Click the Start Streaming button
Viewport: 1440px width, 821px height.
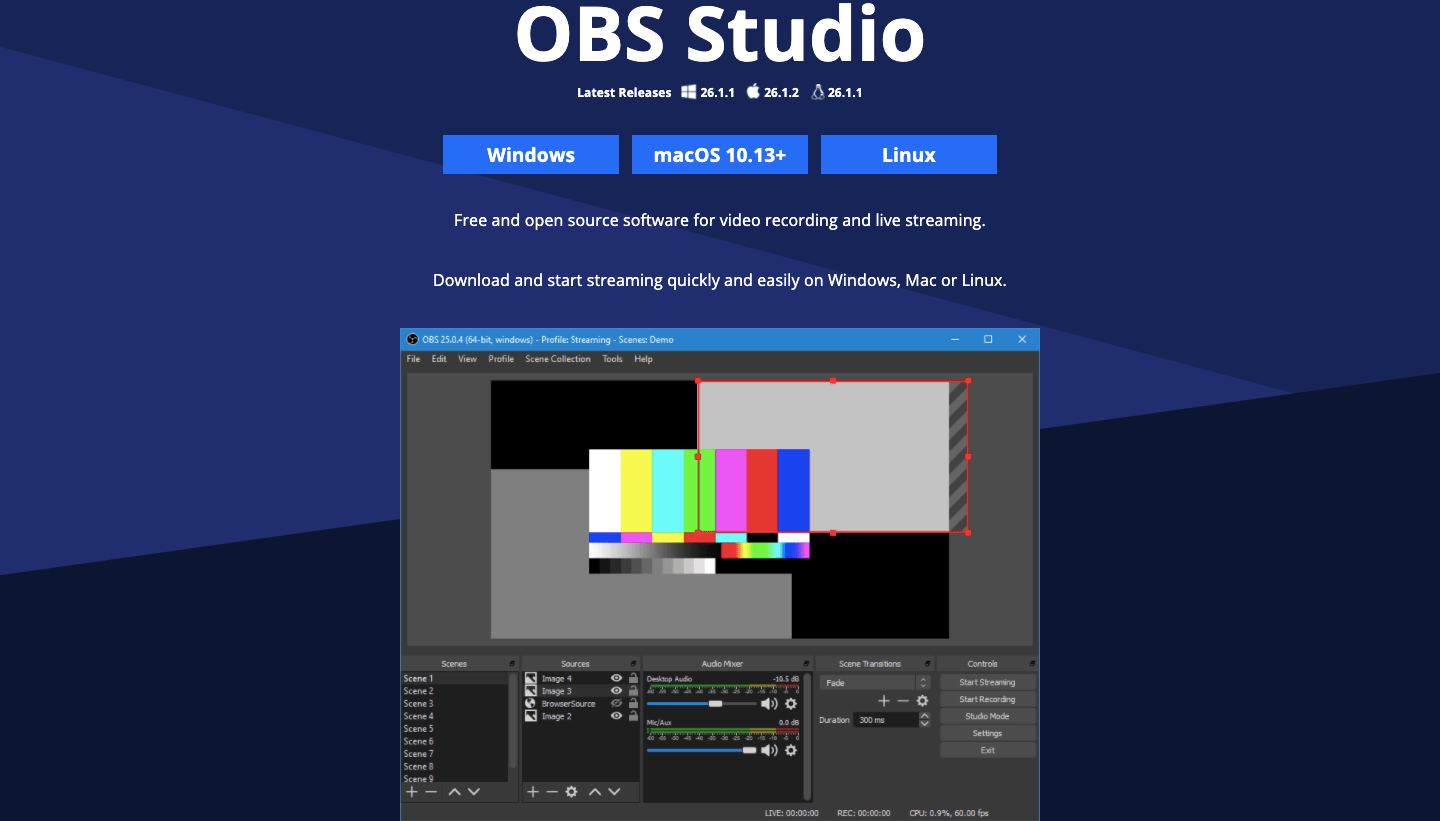pos(987,682)
